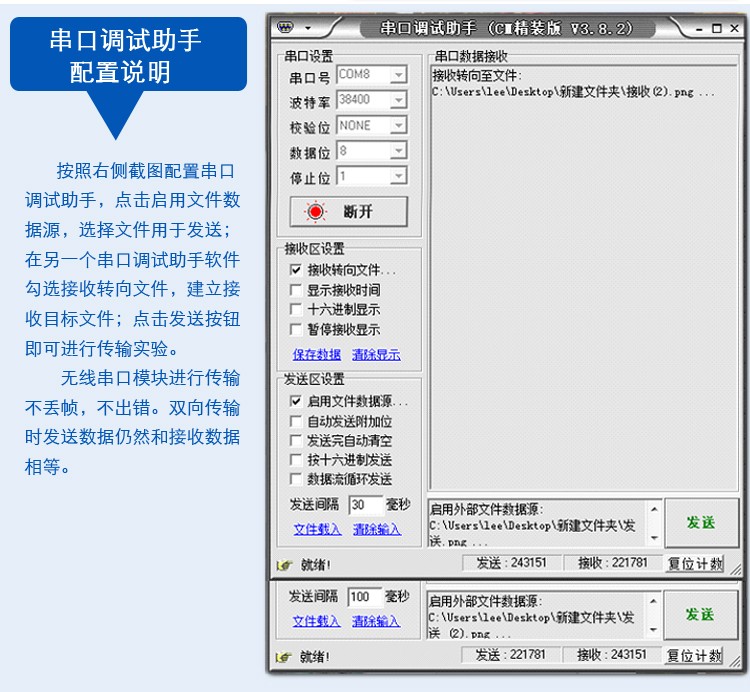Enable 数据流循环发送 checkbox
750x692 pixels.
(x=296, y=479)
